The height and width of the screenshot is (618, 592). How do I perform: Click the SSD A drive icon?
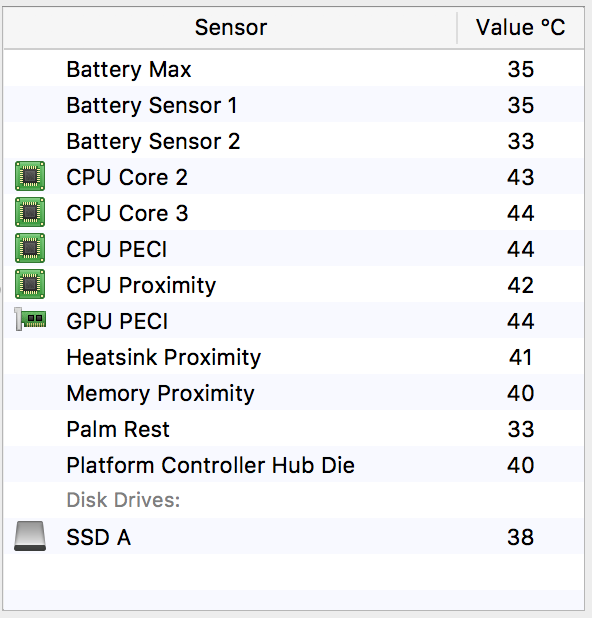30,536
